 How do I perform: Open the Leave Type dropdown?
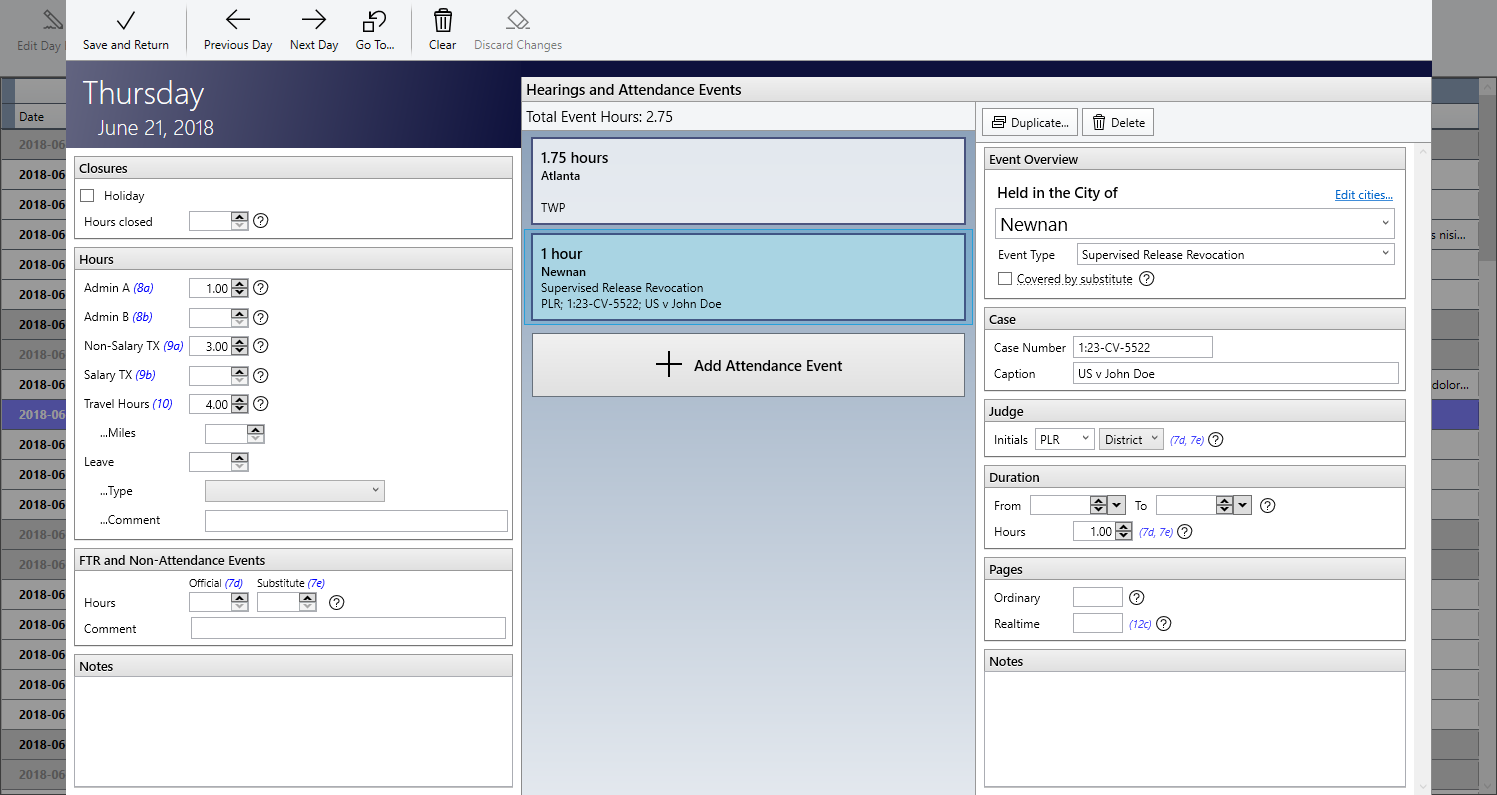(295, 491)
